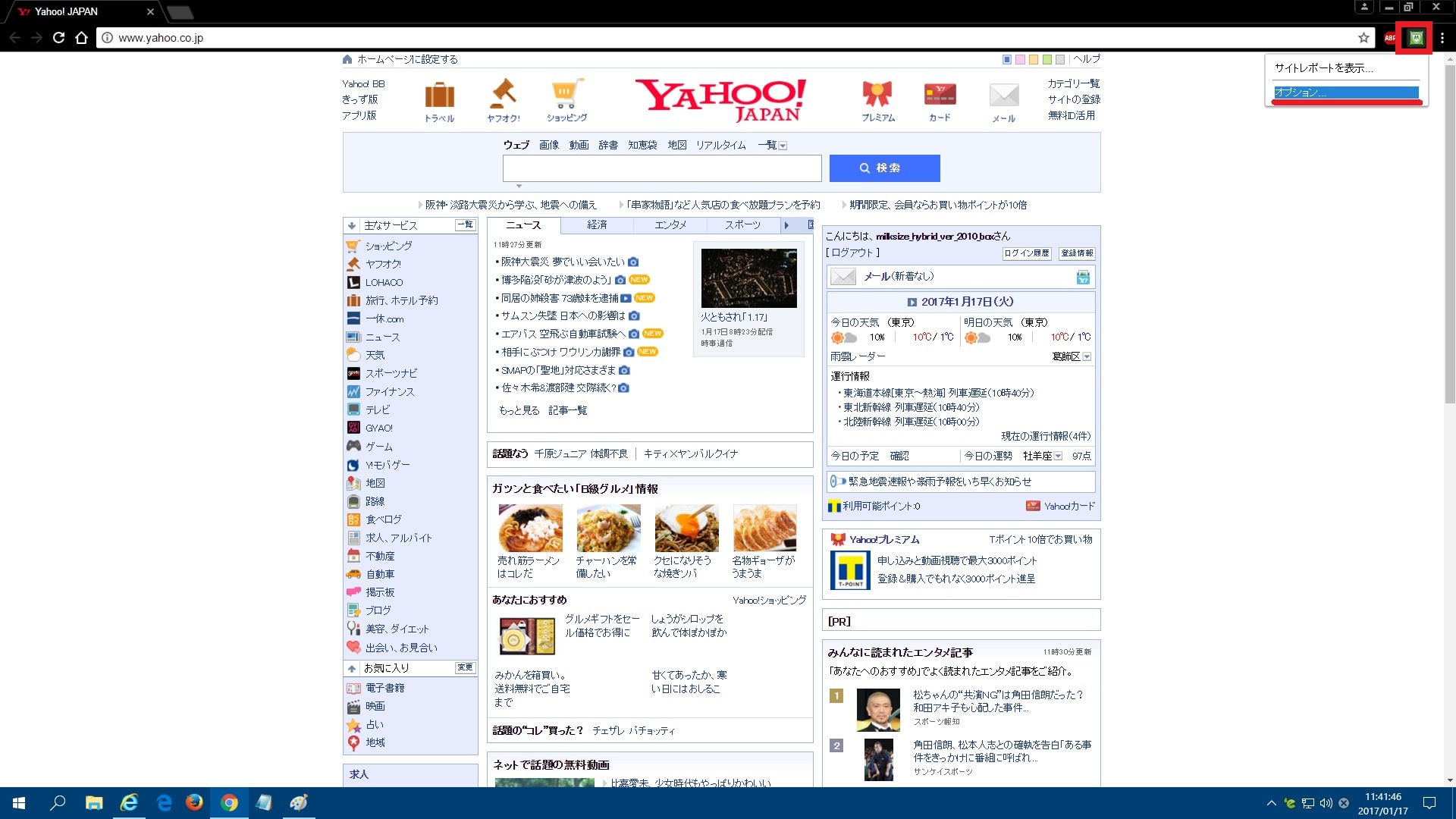Click the ログアウト link
Viewport: 1456px width, 819px height.
click(x=852, y=253)
